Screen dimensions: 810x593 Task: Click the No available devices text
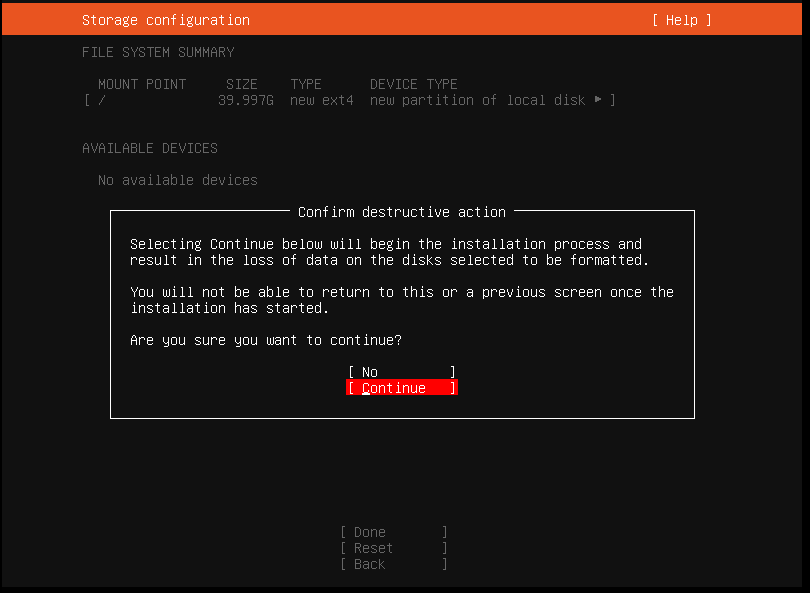coord(178,180)
